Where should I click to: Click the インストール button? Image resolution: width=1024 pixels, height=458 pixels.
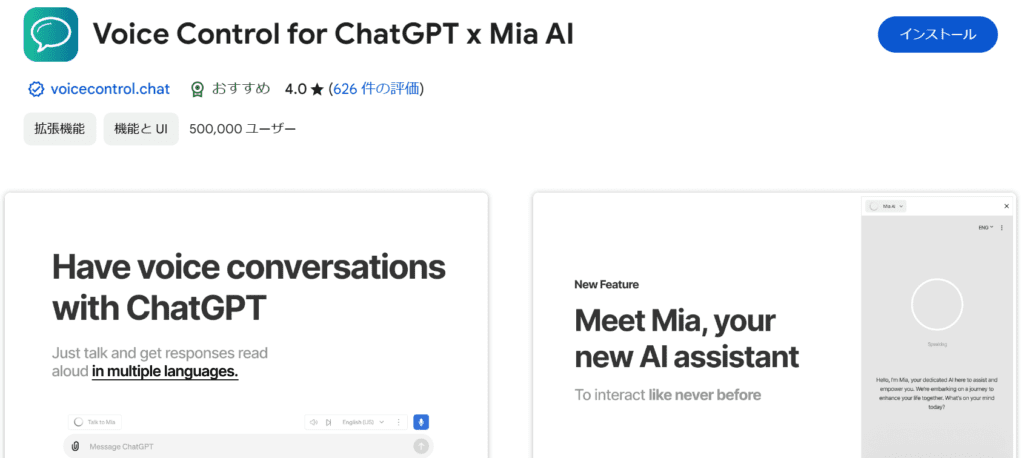click(x=937, y=35)
